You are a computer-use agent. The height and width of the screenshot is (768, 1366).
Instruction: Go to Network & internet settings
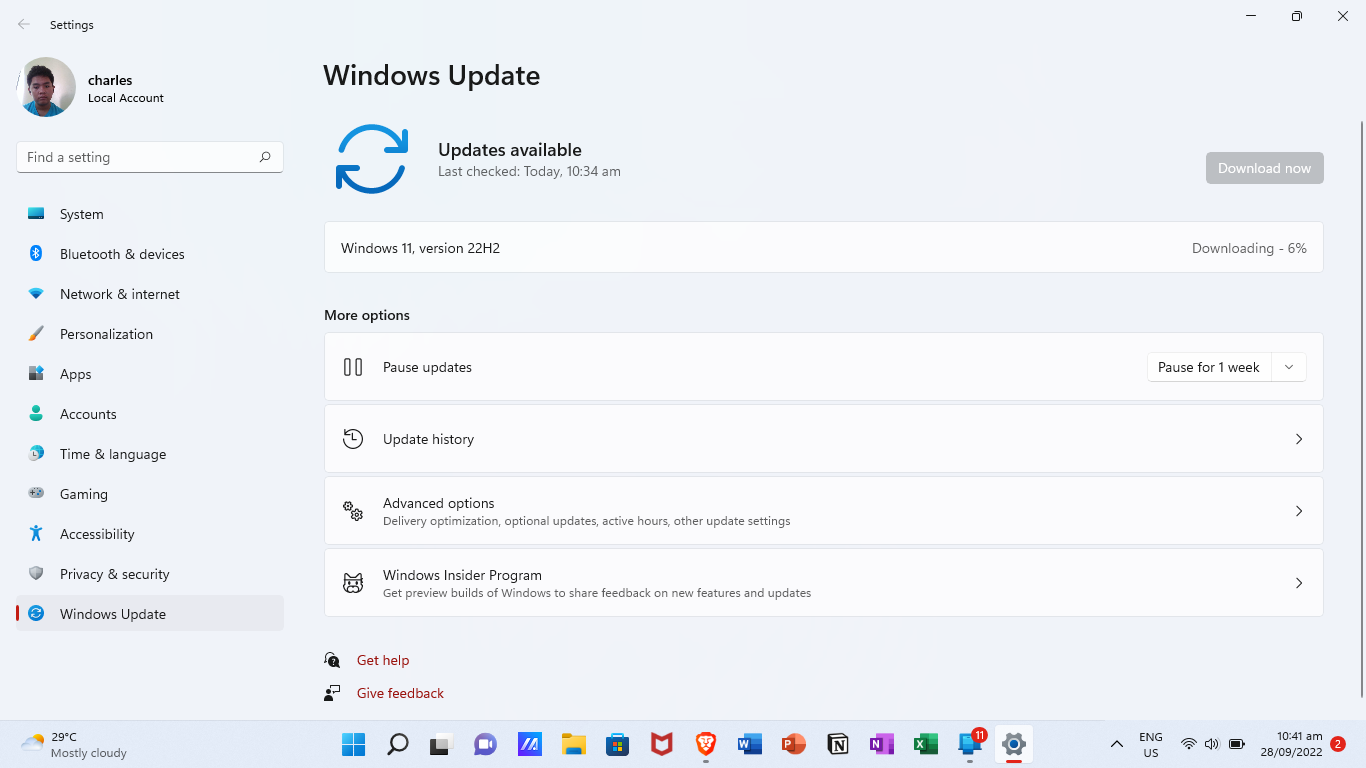click(x=150, y=294)
